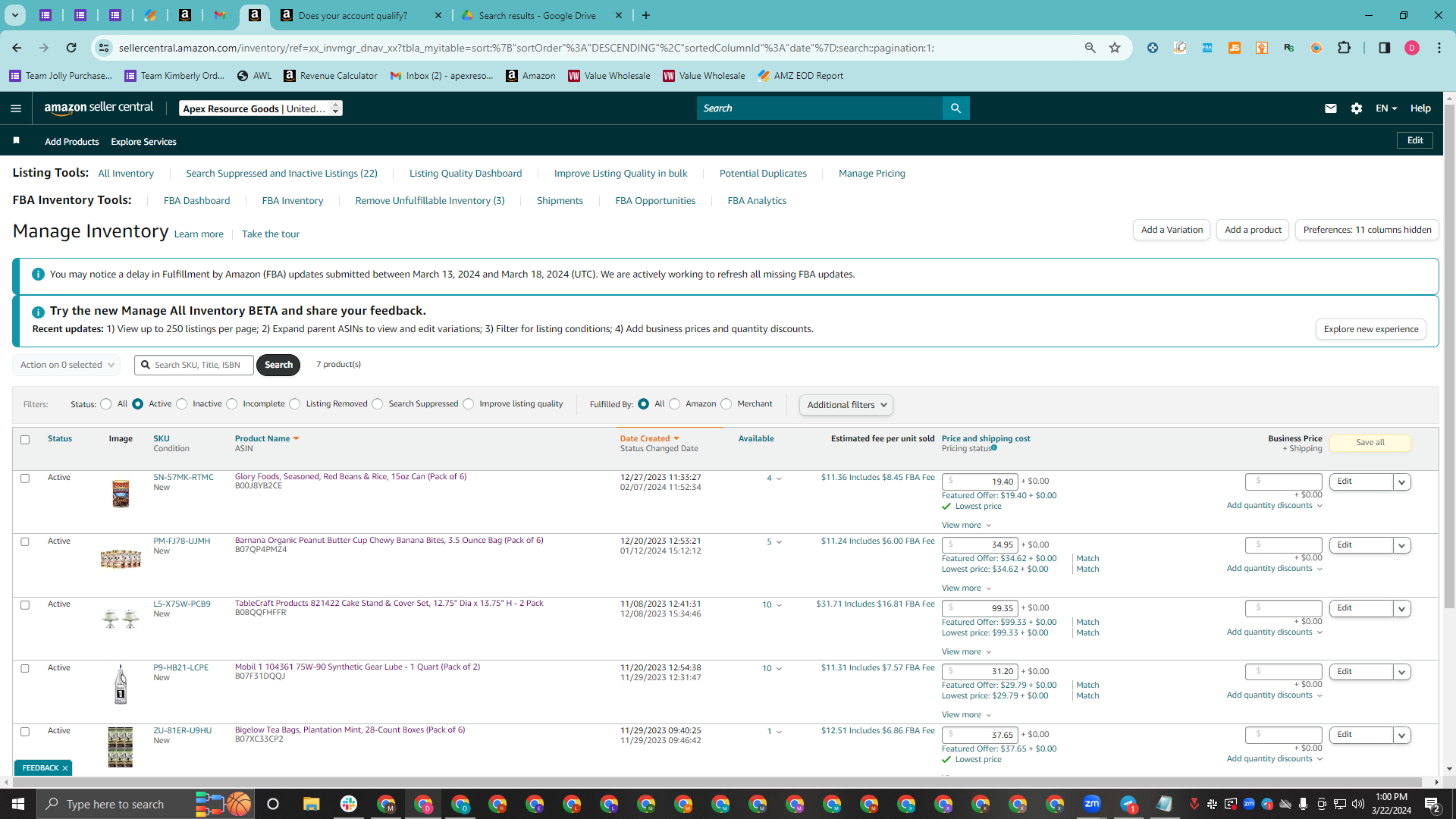1456x819 pixels.
Task: Click the zoom magnifier icon in the address bar
Action: [x=1090, y=48]
